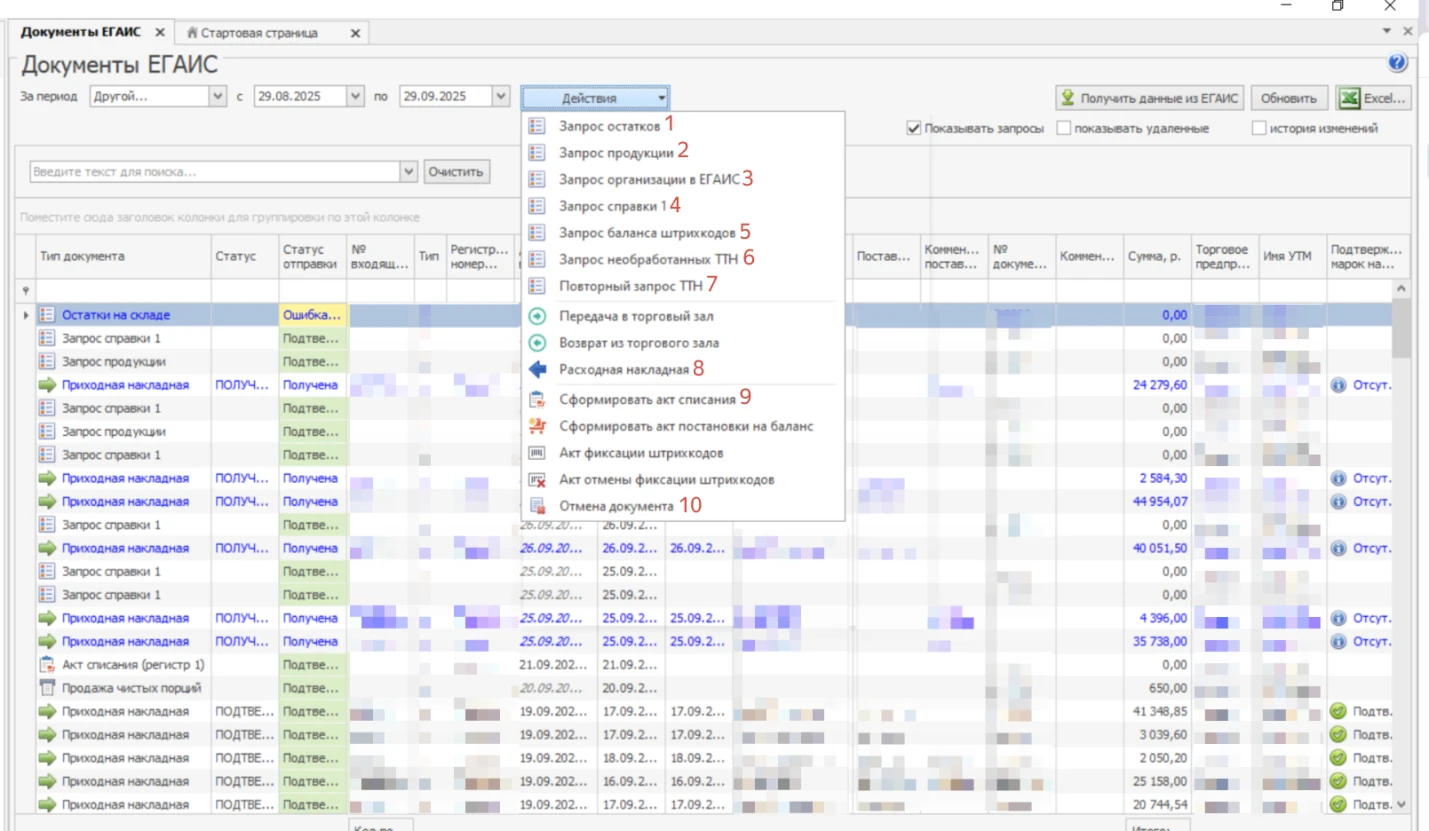
Task: Click green check icon in 41 348,85 row
Action: click(1339, 711)
